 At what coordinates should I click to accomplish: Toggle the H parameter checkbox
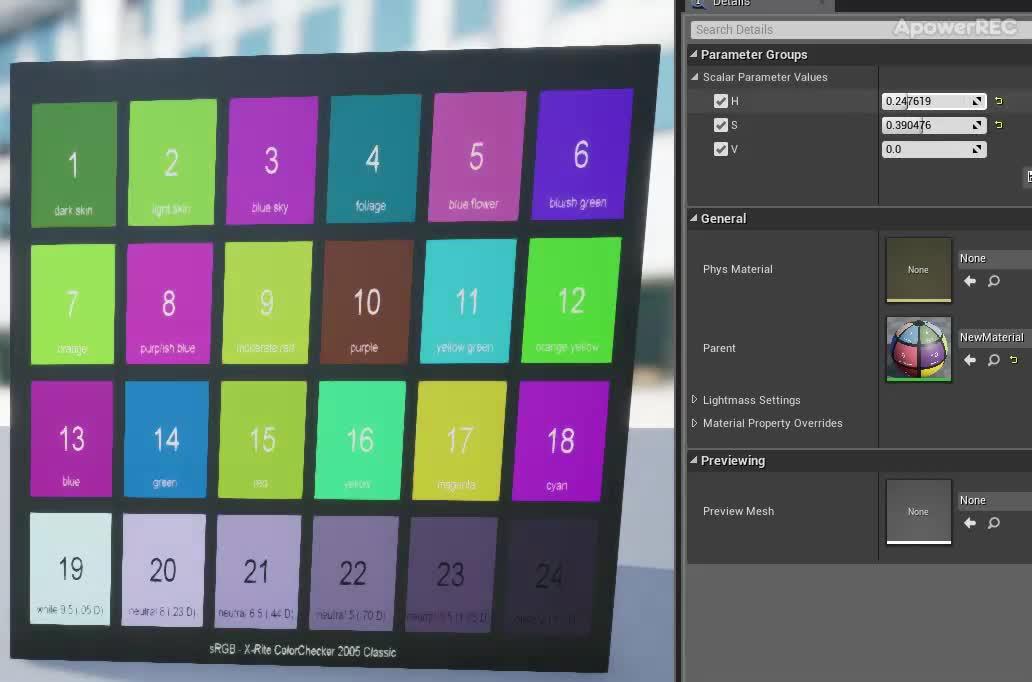tap(721, 101)
